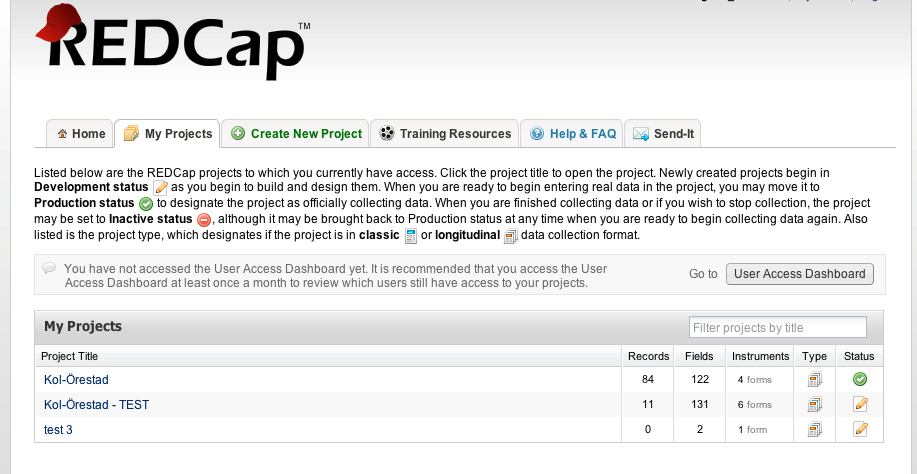The height and width of the screenshot is (474, 917).
Task: Focus the Filter projects by title field
Action: tap(777, 327)
